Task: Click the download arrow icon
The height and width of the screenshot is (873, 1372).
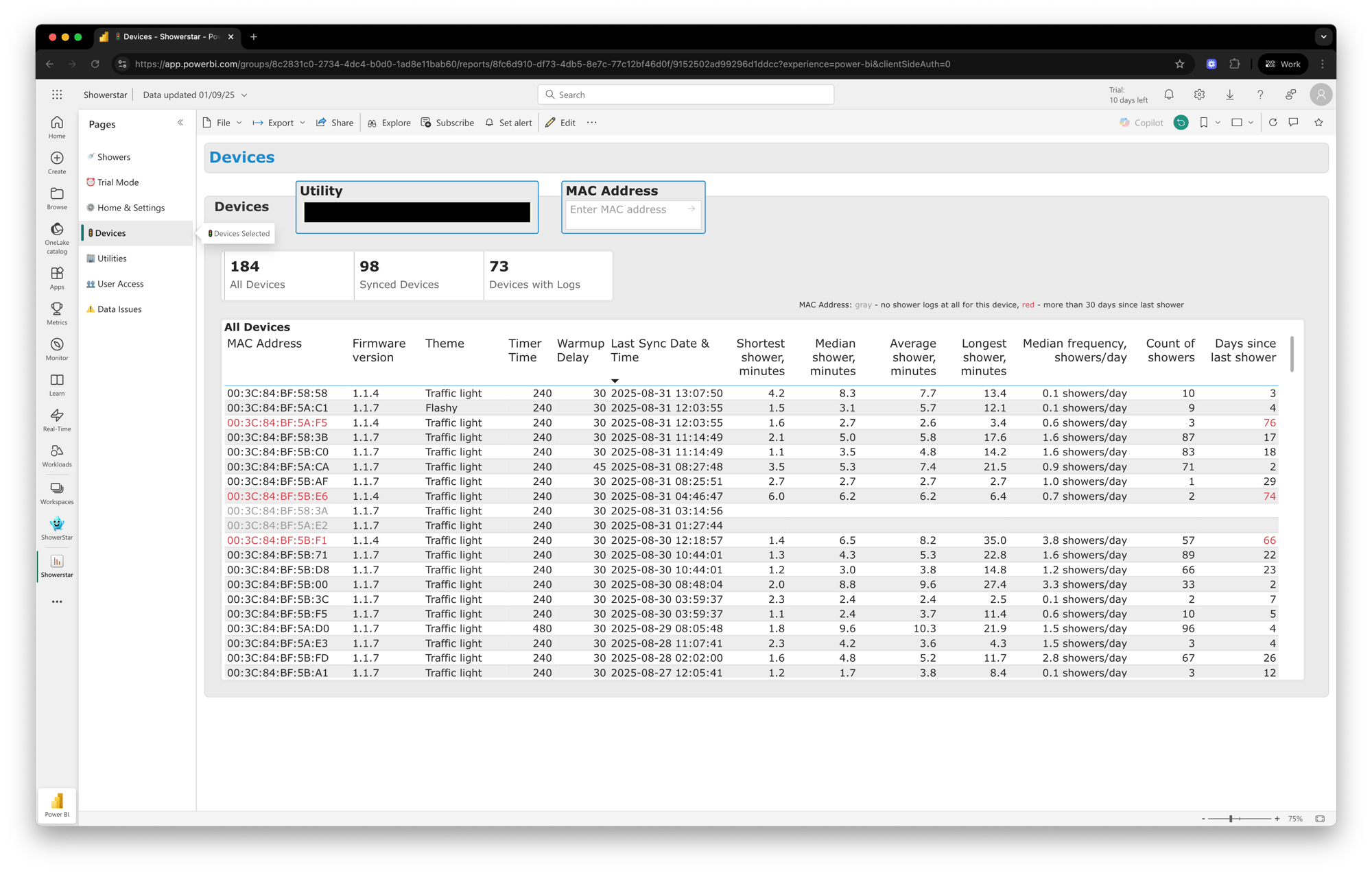Action: click(1230, 95)
